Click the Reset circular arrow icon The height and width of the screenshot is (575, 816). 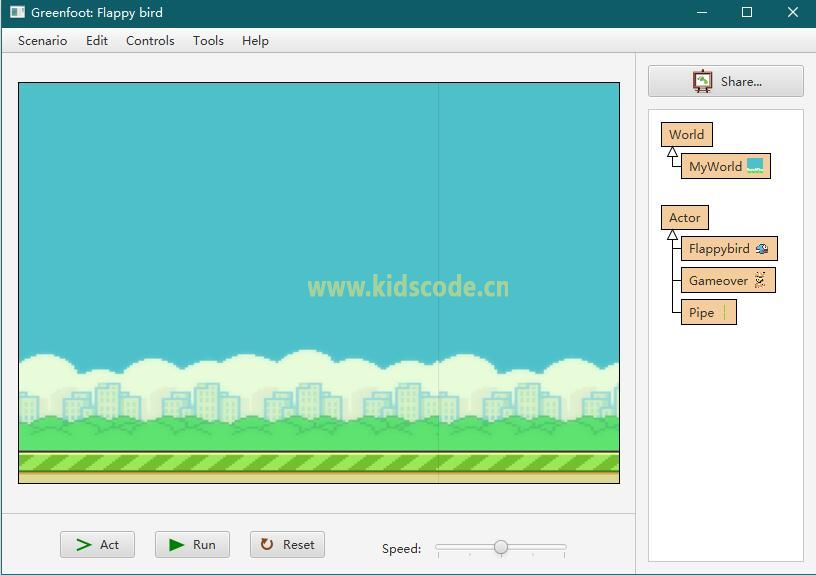(x=267, y=544)
